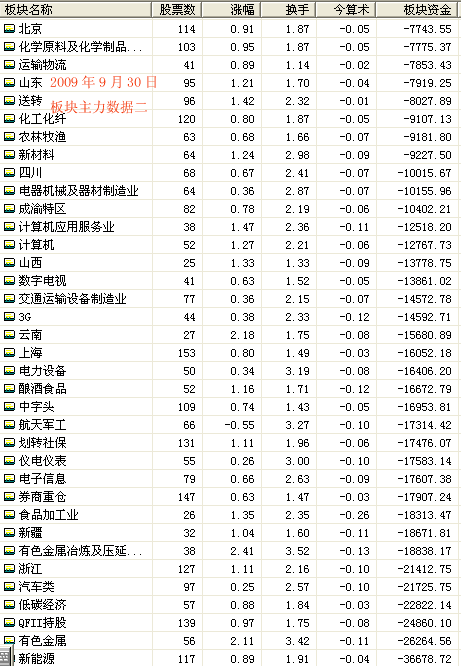Viewport: 461px width, 666px height.
Task: Click the icon beside 数字电视 row
Action: pyautogui.click(x=9, y=281)
